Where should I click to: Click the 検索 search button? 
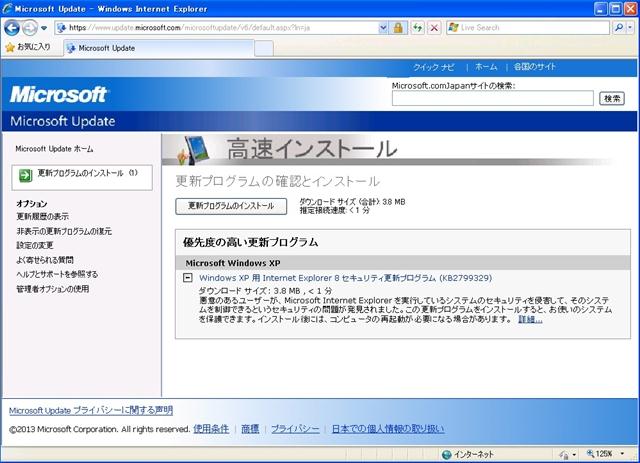(611, 98)
